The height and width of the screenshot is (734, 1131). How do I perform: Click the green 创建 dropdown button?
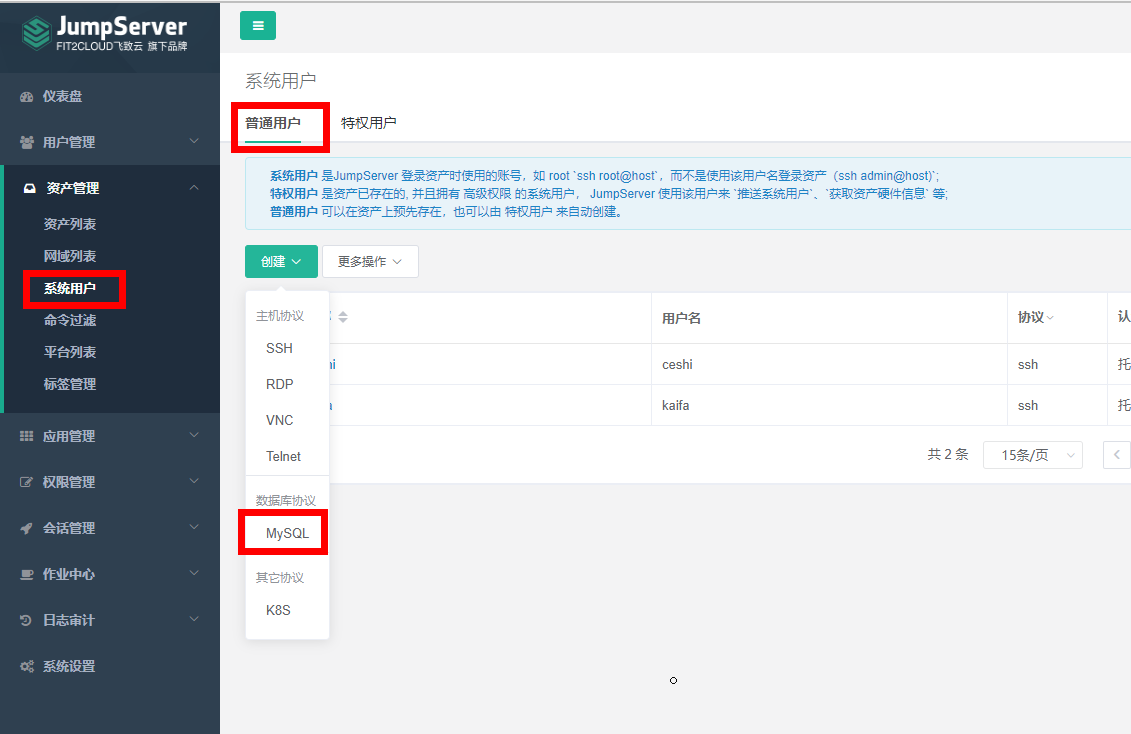(281, 261)
